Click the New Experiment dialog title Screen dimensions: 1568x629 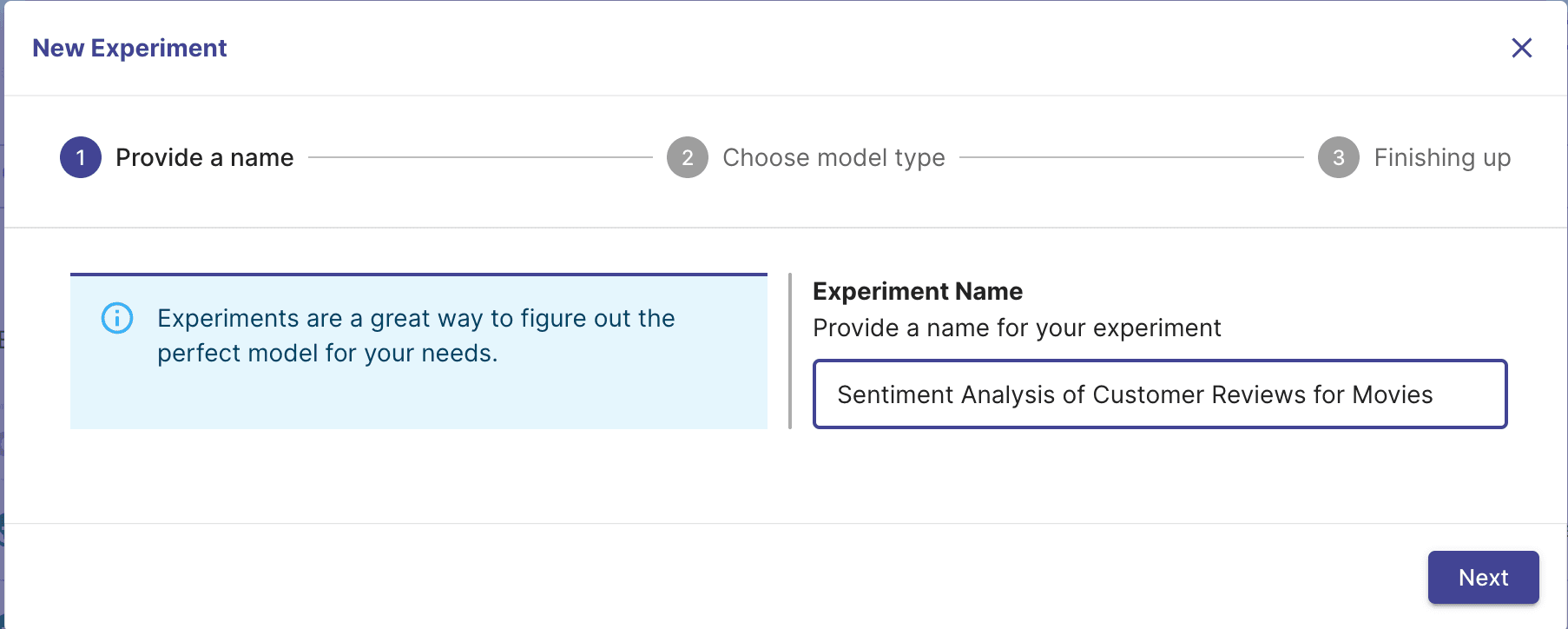(x=129, y=48)
